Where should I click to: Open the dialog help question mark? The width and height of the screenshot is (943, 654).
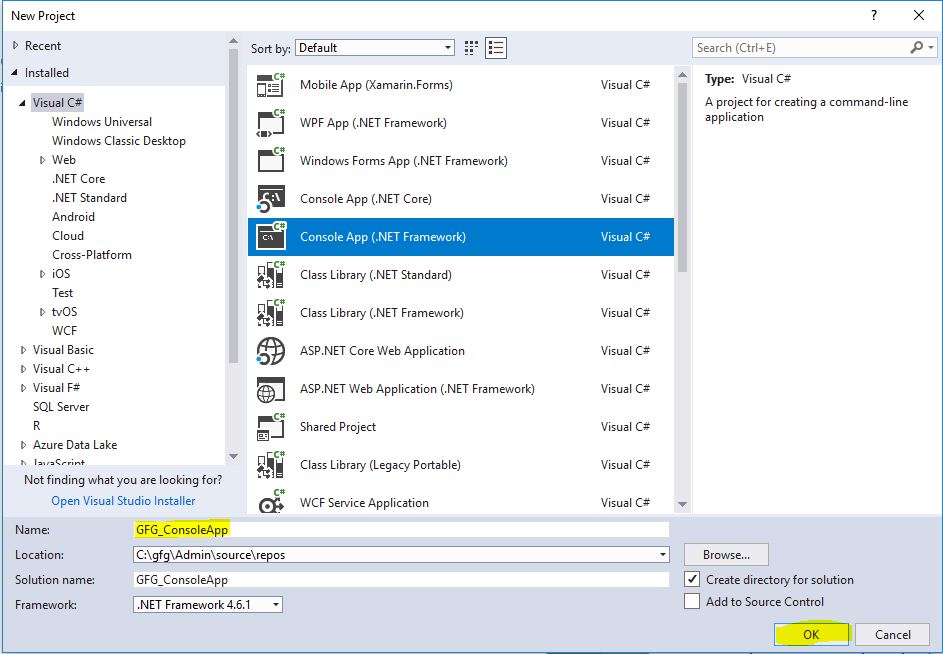click(x=874, y=16)
